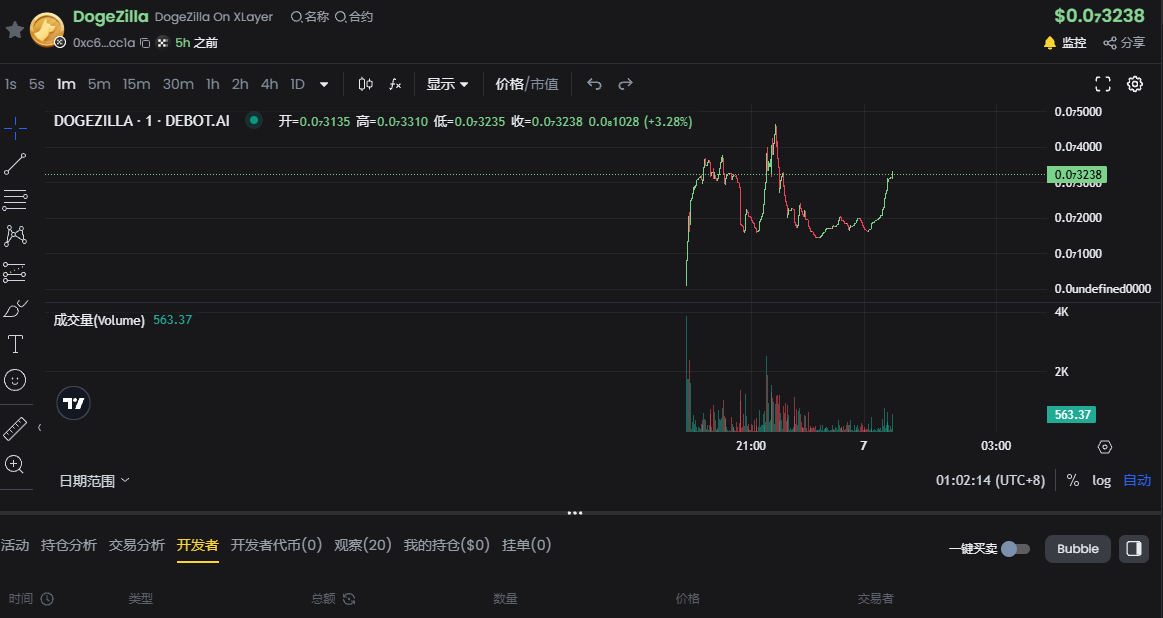
Task: Switch to the 开发者 tab
Action: tap(197, 545)
